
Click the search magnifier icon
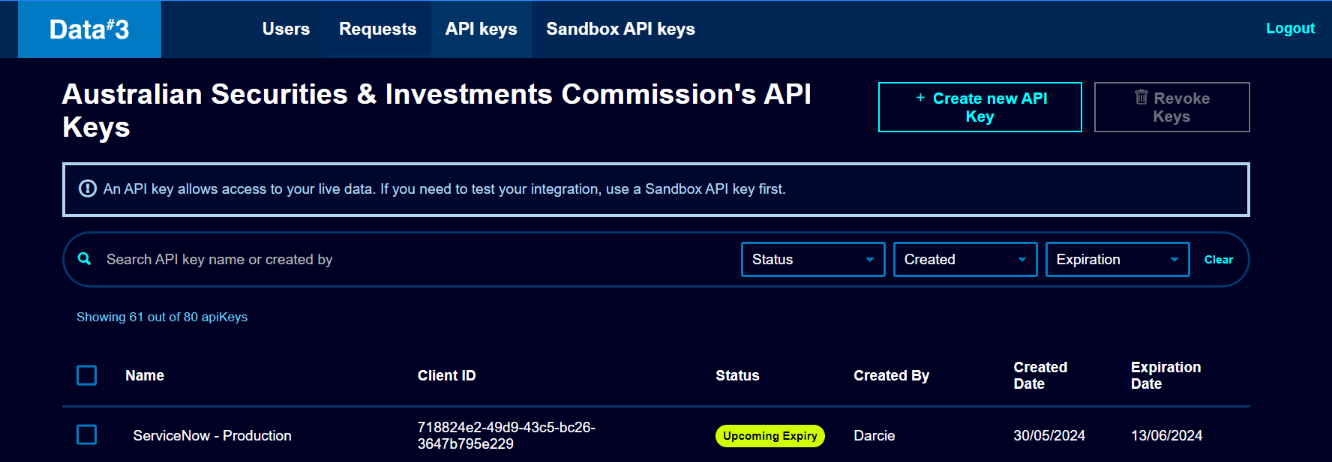click(x=84, y=259)
